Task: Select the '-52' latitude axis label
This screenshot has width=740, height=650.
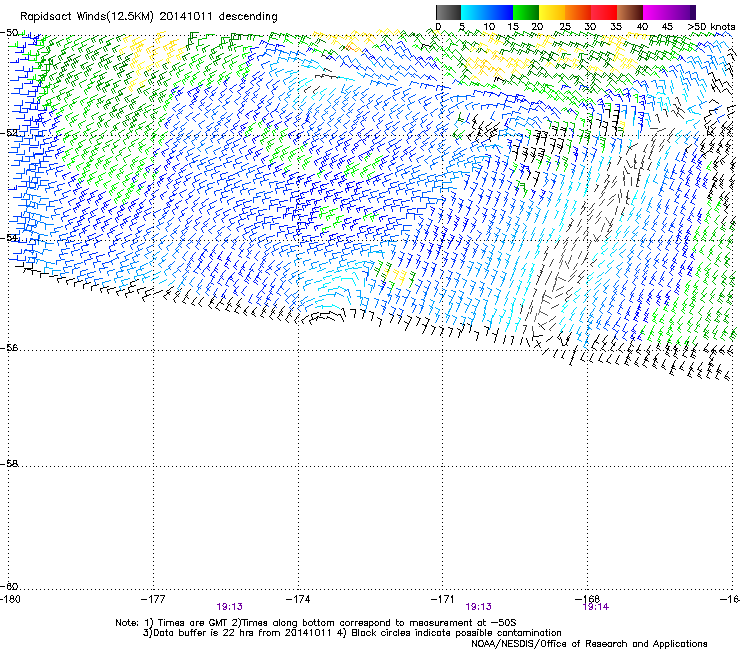Action: pos(9,133)
